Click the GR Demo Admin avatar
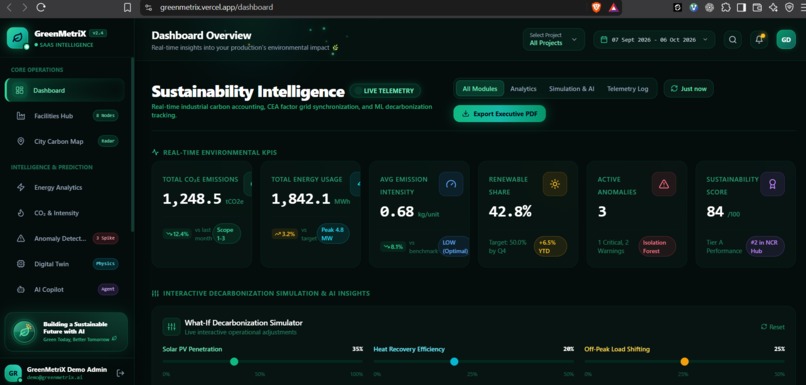The image size is (806, 385). [12, 373]
